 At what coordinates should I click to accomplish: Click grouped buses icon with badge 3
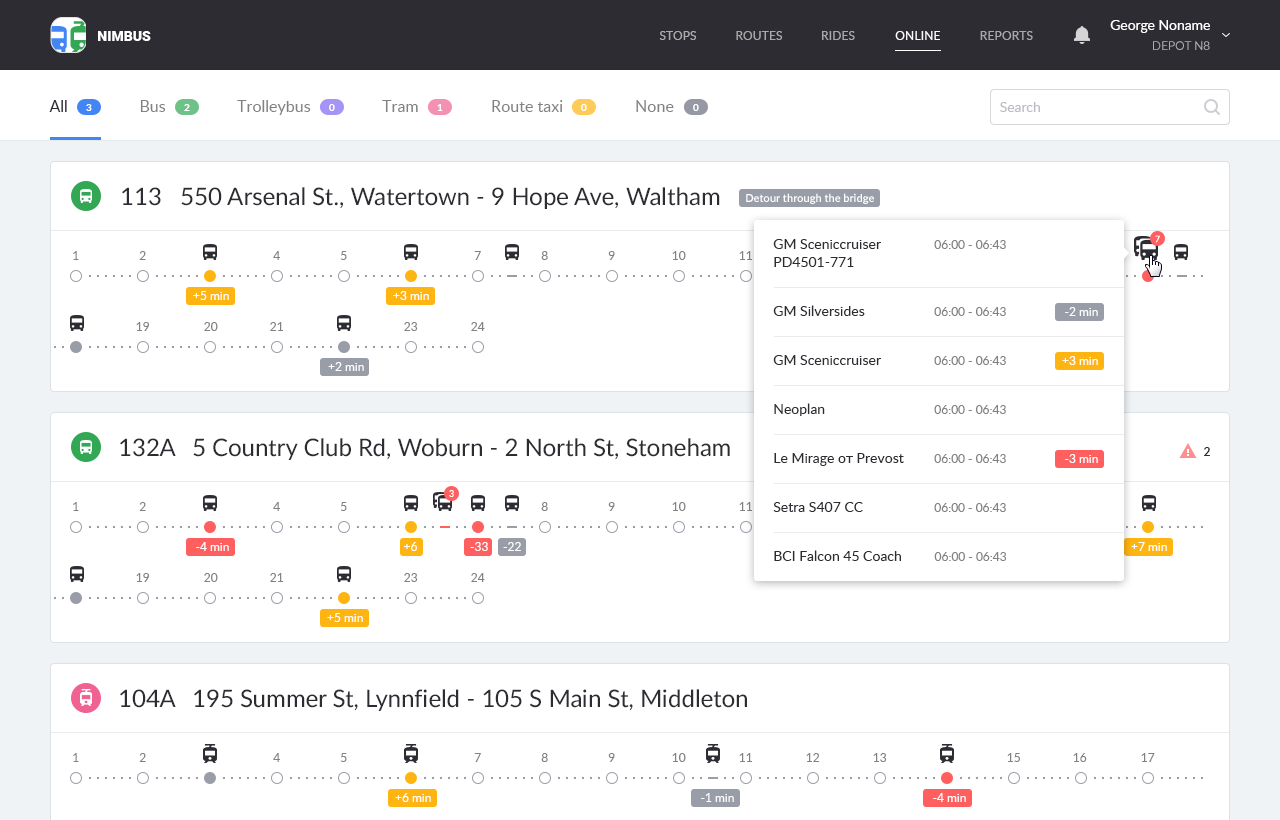[443, 501]
